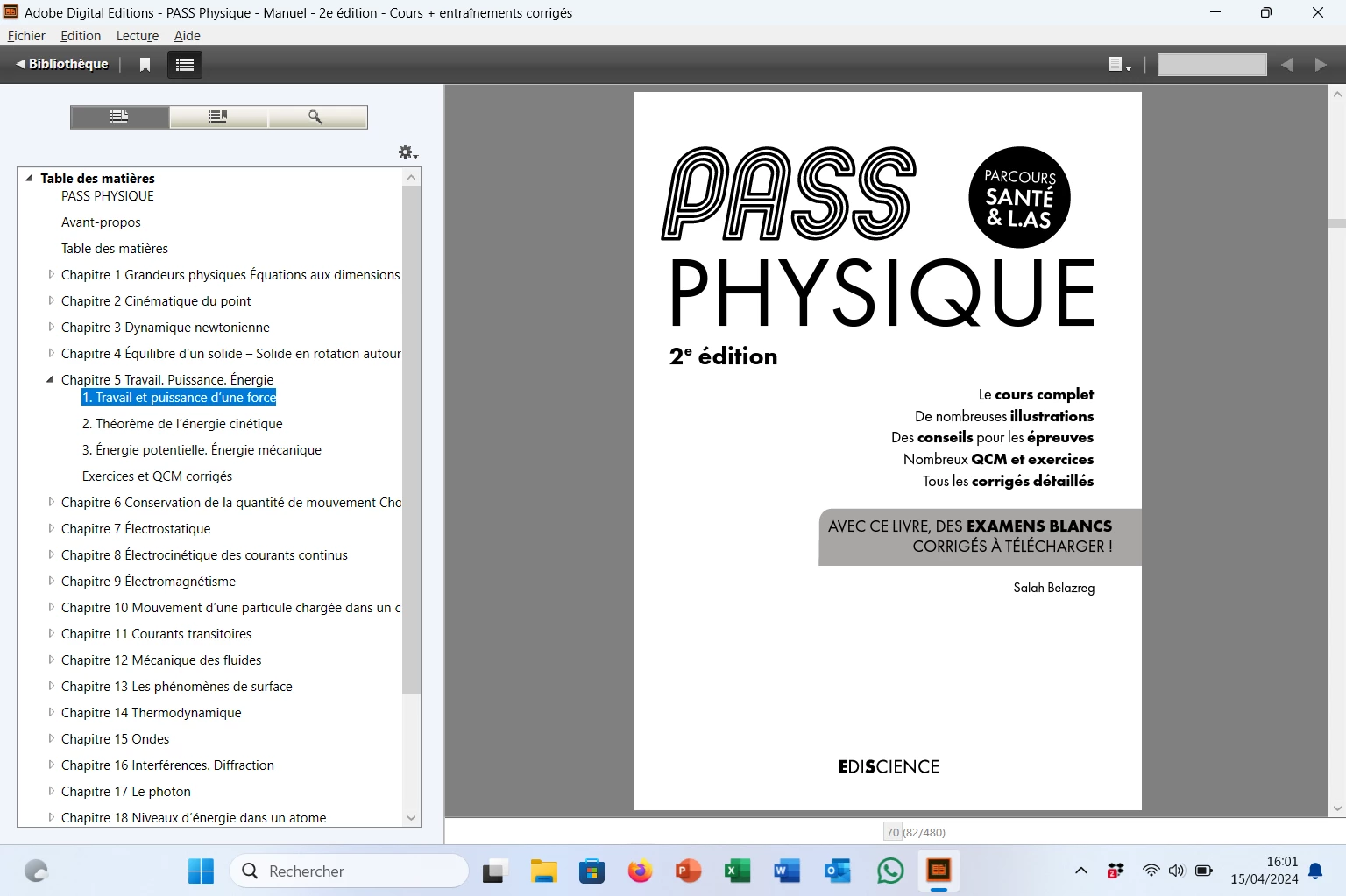This screenshot has height=896, width=1346.
Task: Click the page view scroll down arrow
Action: click(1337, 808)
